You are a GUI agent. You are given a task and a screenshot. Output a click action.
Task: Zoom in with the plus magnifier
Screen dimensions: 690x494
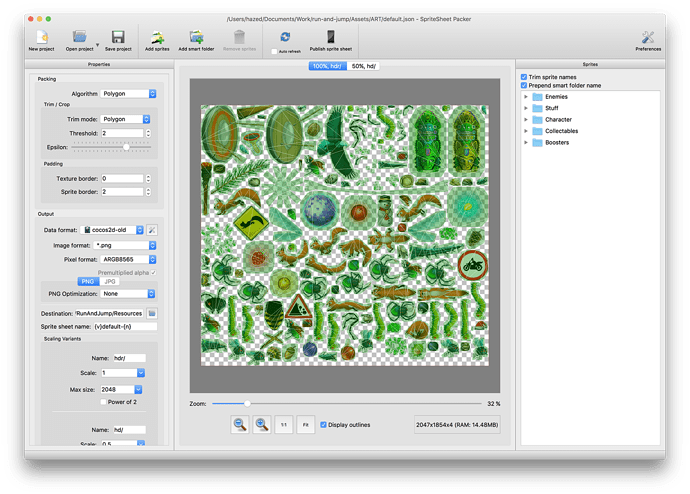(x=262, y=425)
